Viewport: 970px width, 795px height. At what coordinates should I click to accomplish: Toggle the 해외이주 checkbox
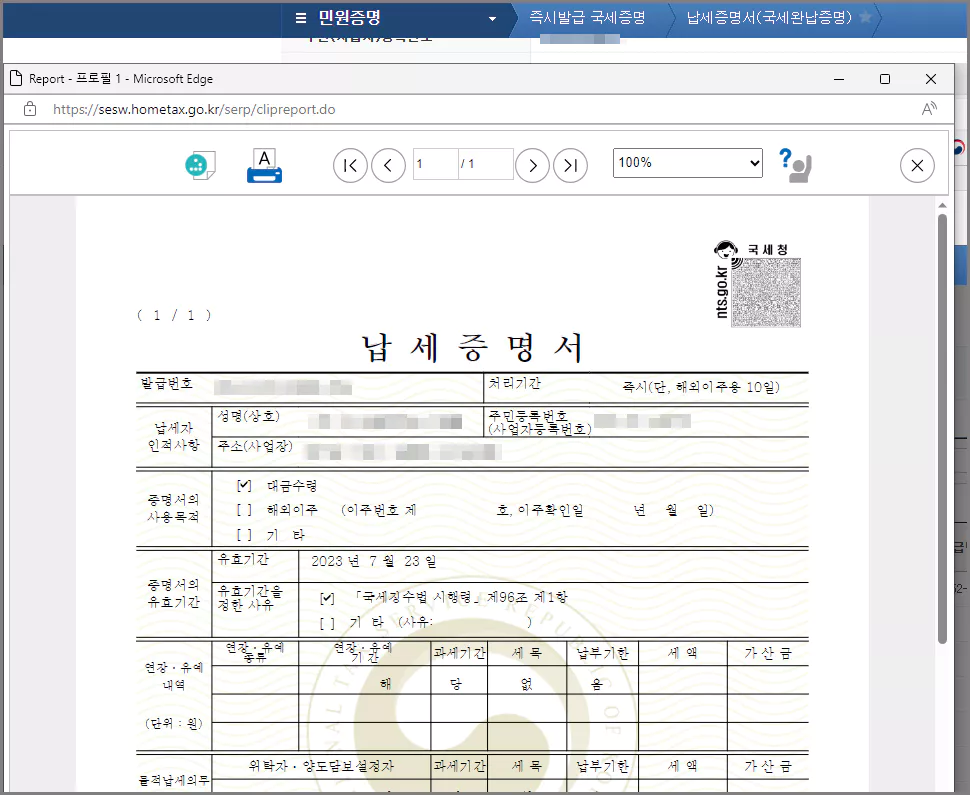pyautogui.click(x=244, y=510)
